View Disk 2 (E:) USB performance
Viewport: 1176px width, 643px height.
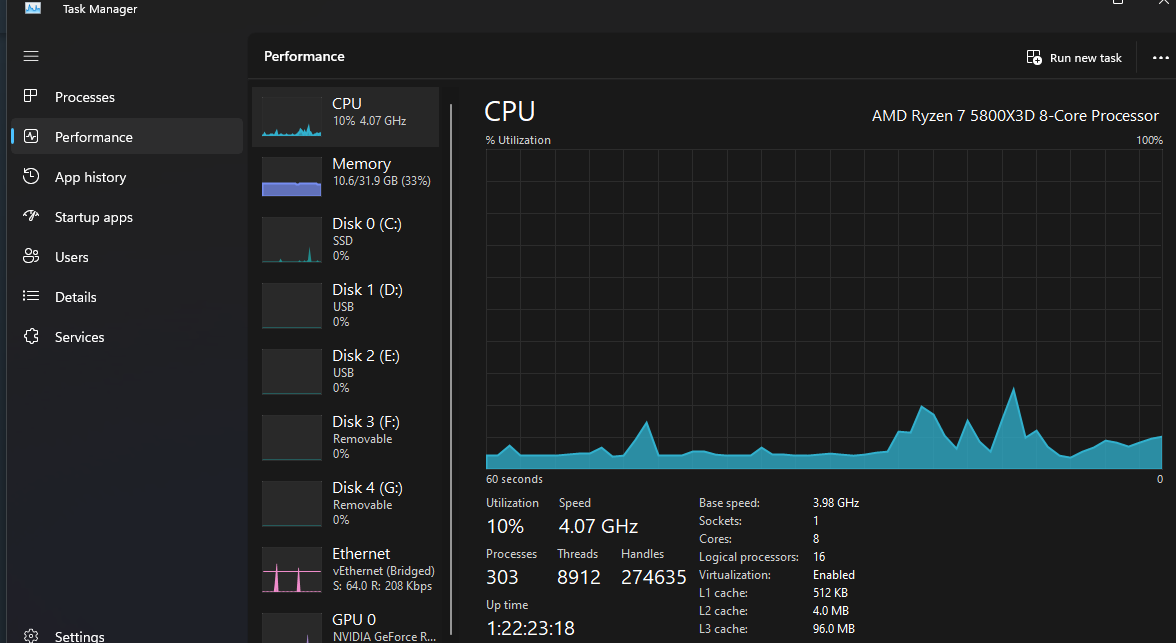coord(346,372)
